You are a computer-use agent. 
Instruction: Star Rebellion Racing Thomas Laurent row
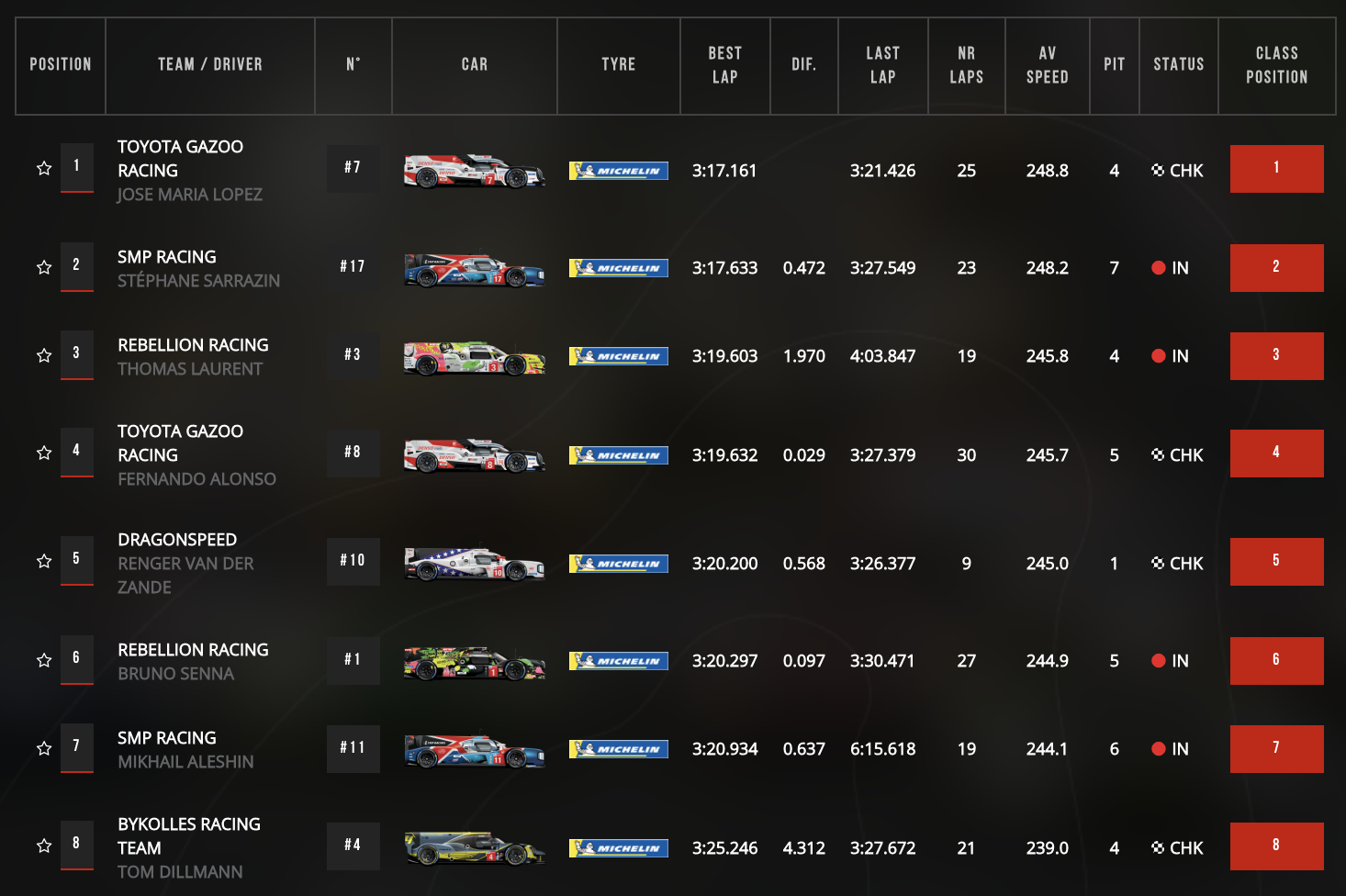point(44,355)
